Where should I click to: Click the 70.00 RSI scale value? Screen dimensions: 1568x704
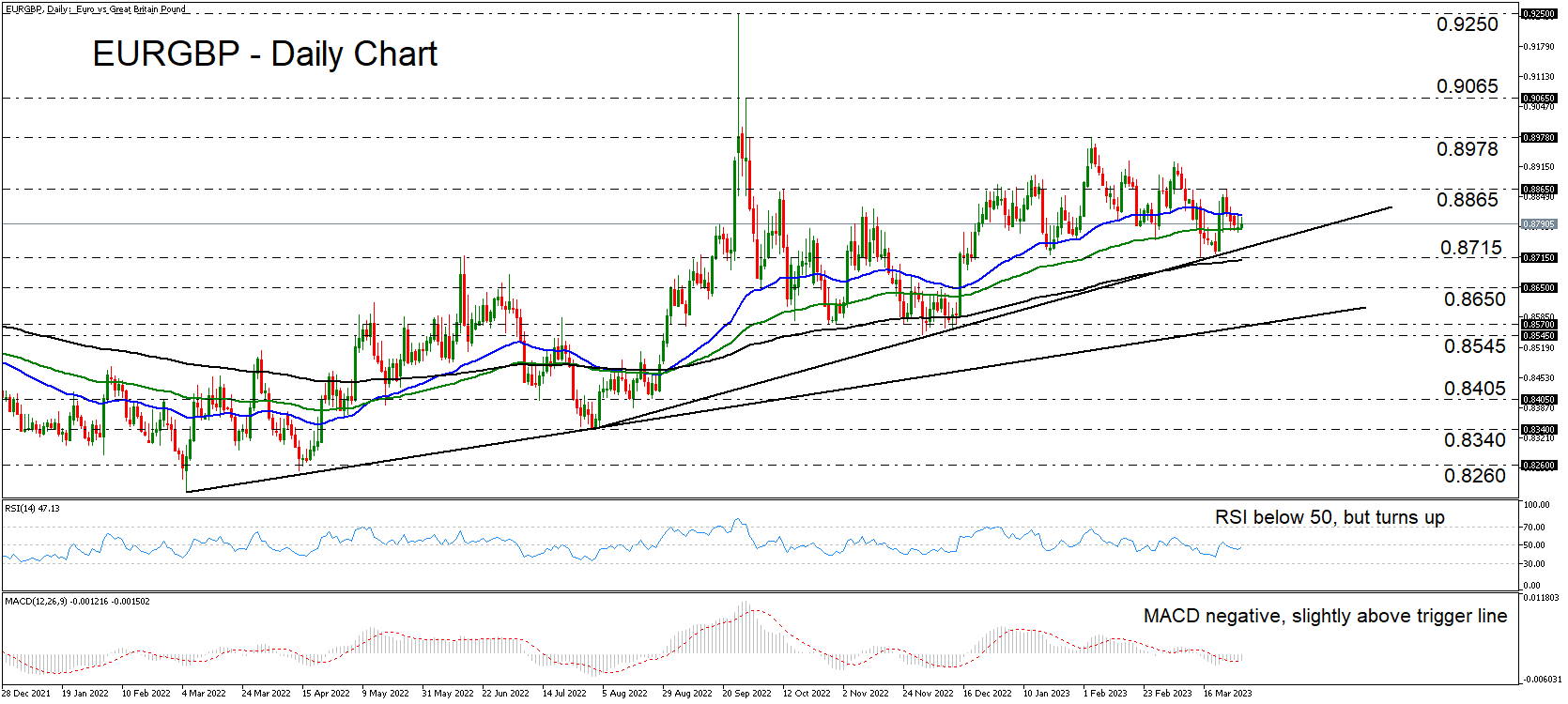click(x=1534, y=528)
